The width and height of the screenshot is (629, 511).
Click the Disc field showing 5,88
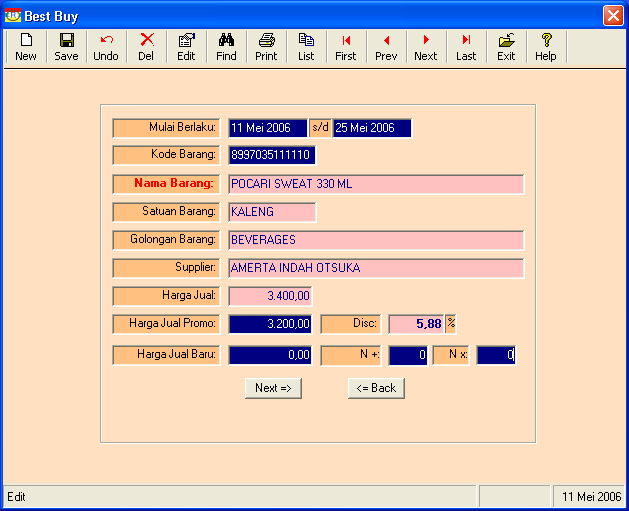tap(416, 324)
